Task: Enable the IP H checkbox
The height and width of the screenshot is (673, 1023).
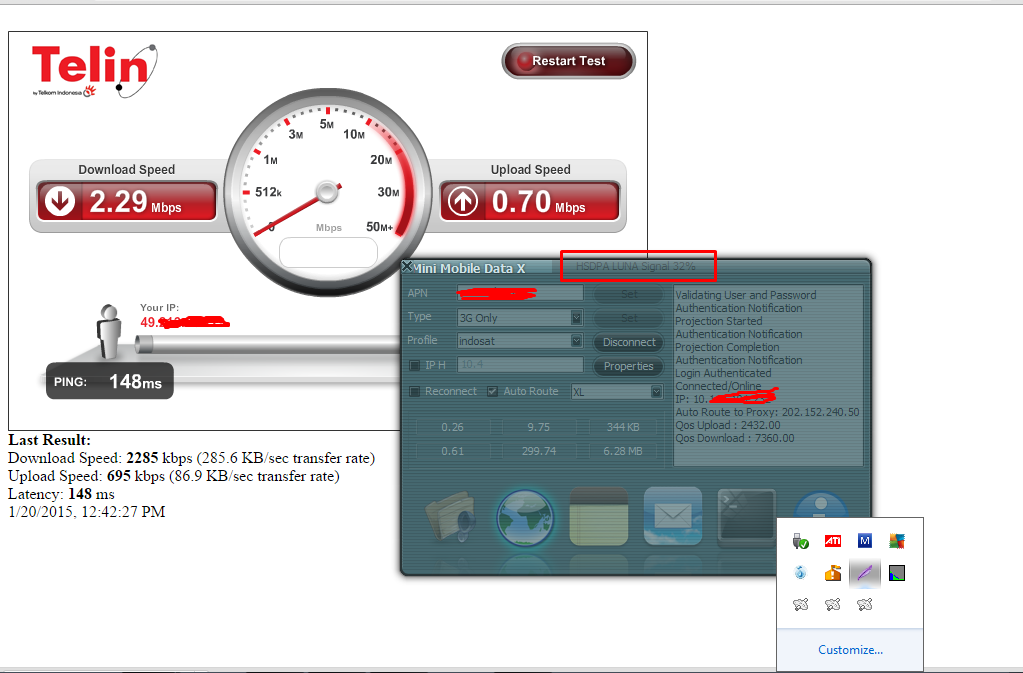Action: (x=414, y=365)
